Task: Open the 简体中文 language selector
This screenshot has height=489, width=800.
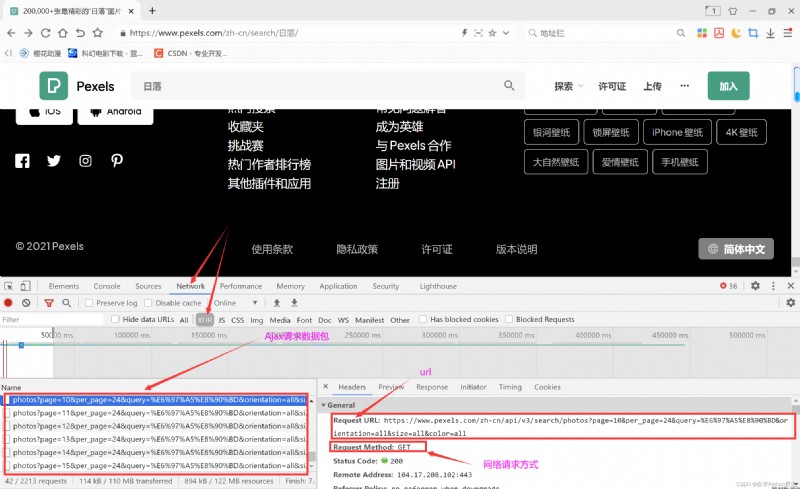Action: (736, 249)
